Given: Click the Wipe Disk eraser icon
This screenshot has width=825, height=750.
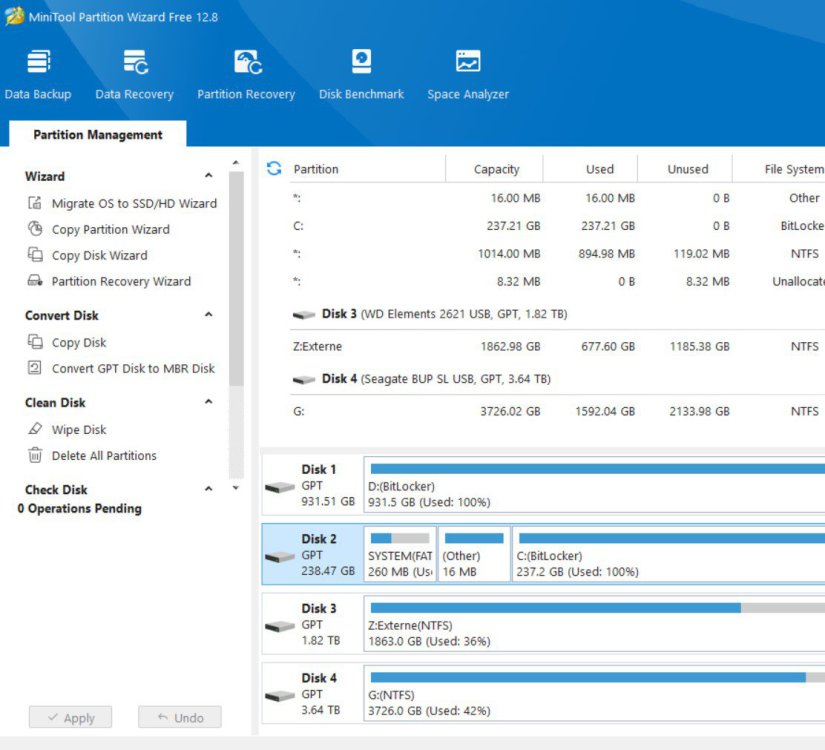Looking at the screenshot, I should (x=35, y=430).
